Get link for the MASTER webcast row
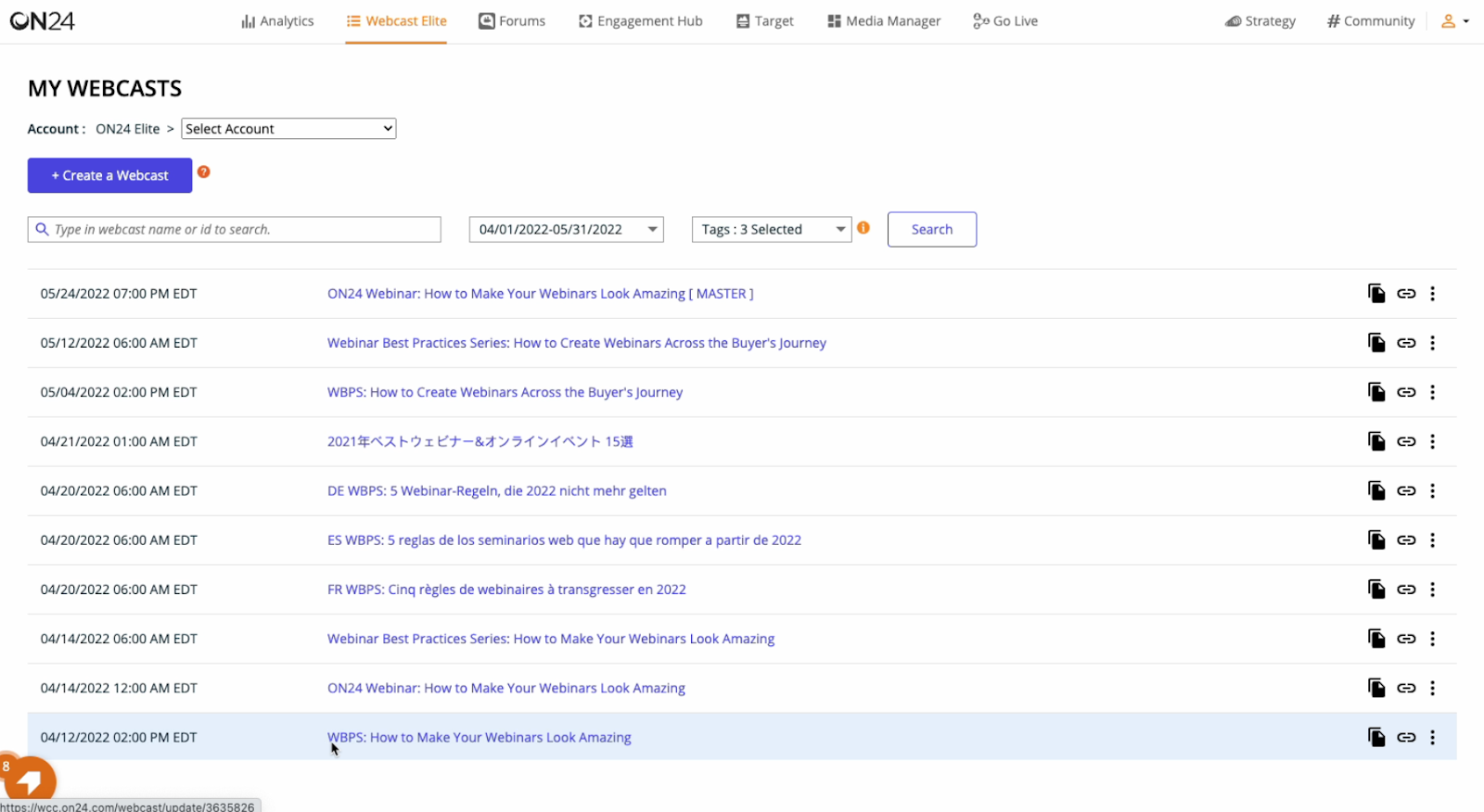This screenshot has width=1484, height=812. (x=1406, y=294)
